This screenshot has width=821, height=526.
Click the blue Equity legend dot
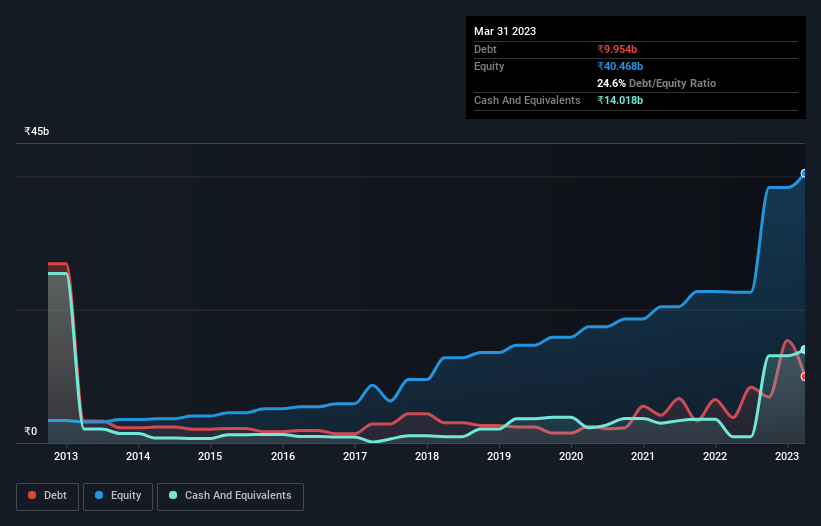[98, 496]
